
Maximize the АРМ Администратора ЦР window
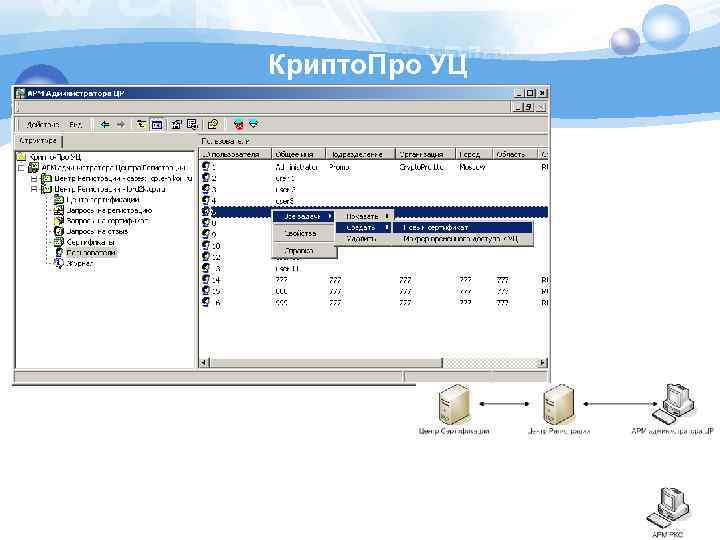coord(530,93)
